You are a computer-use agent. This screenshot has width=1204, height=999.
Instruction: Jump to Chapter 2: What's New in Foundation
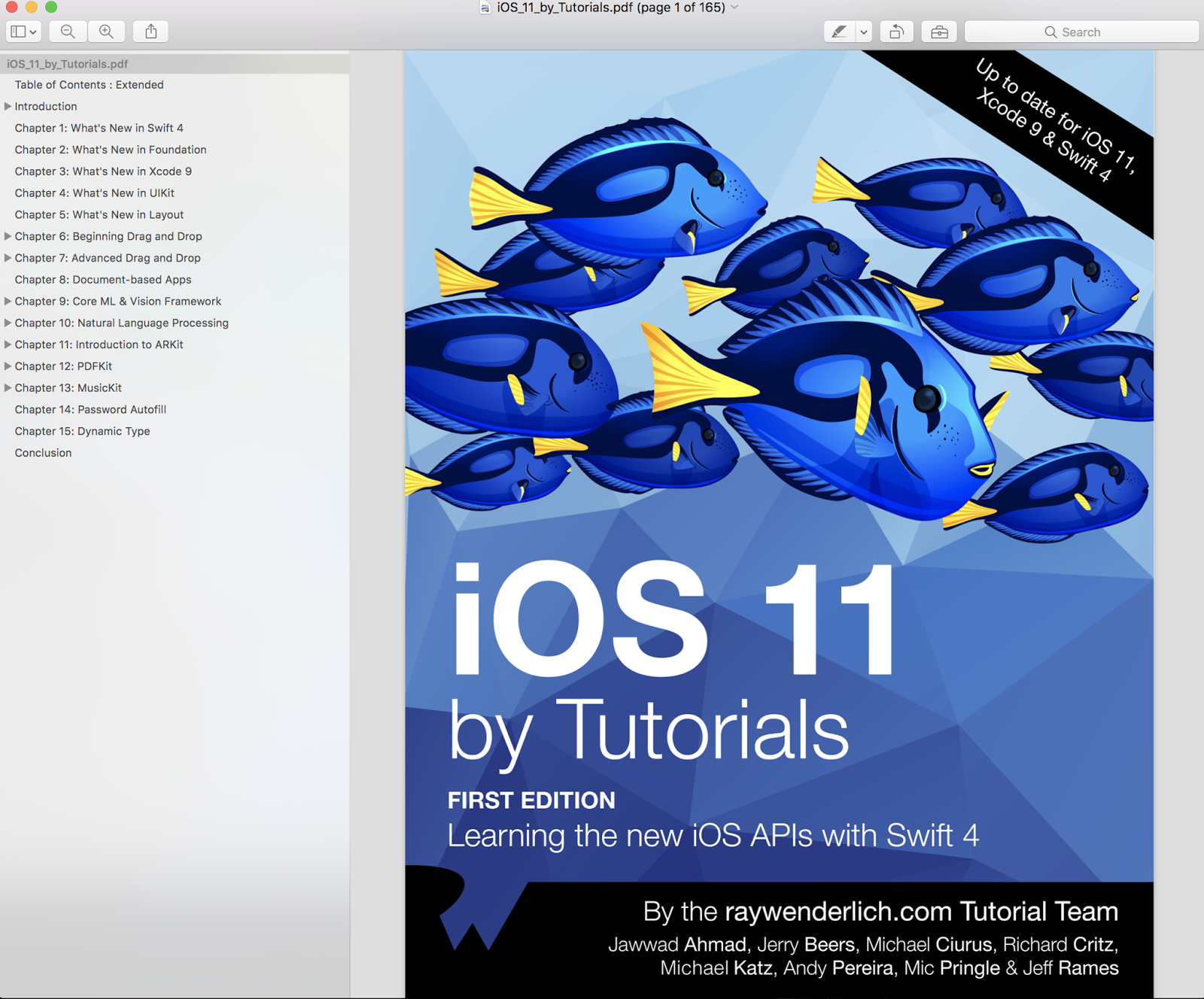111,150
